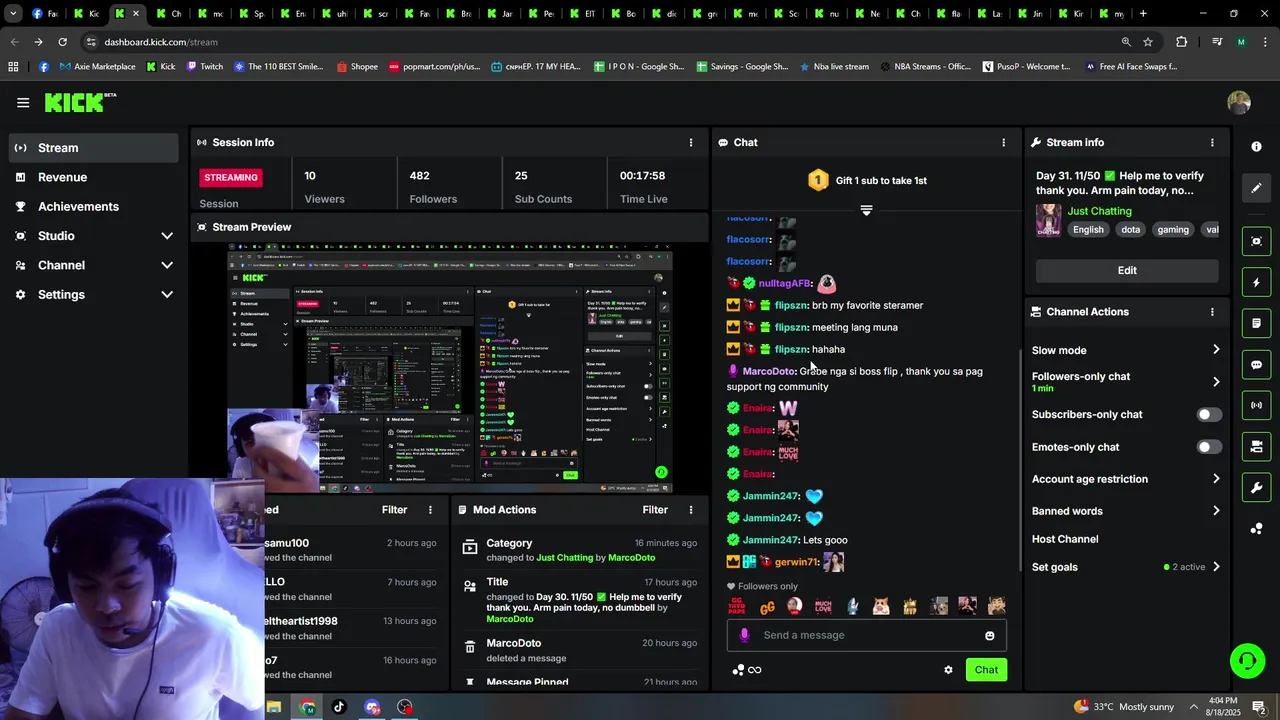Click the camera layout icon in right sidebar
The width and height of the screenshot is (1280, 720).
click(x=1256, y=446)
